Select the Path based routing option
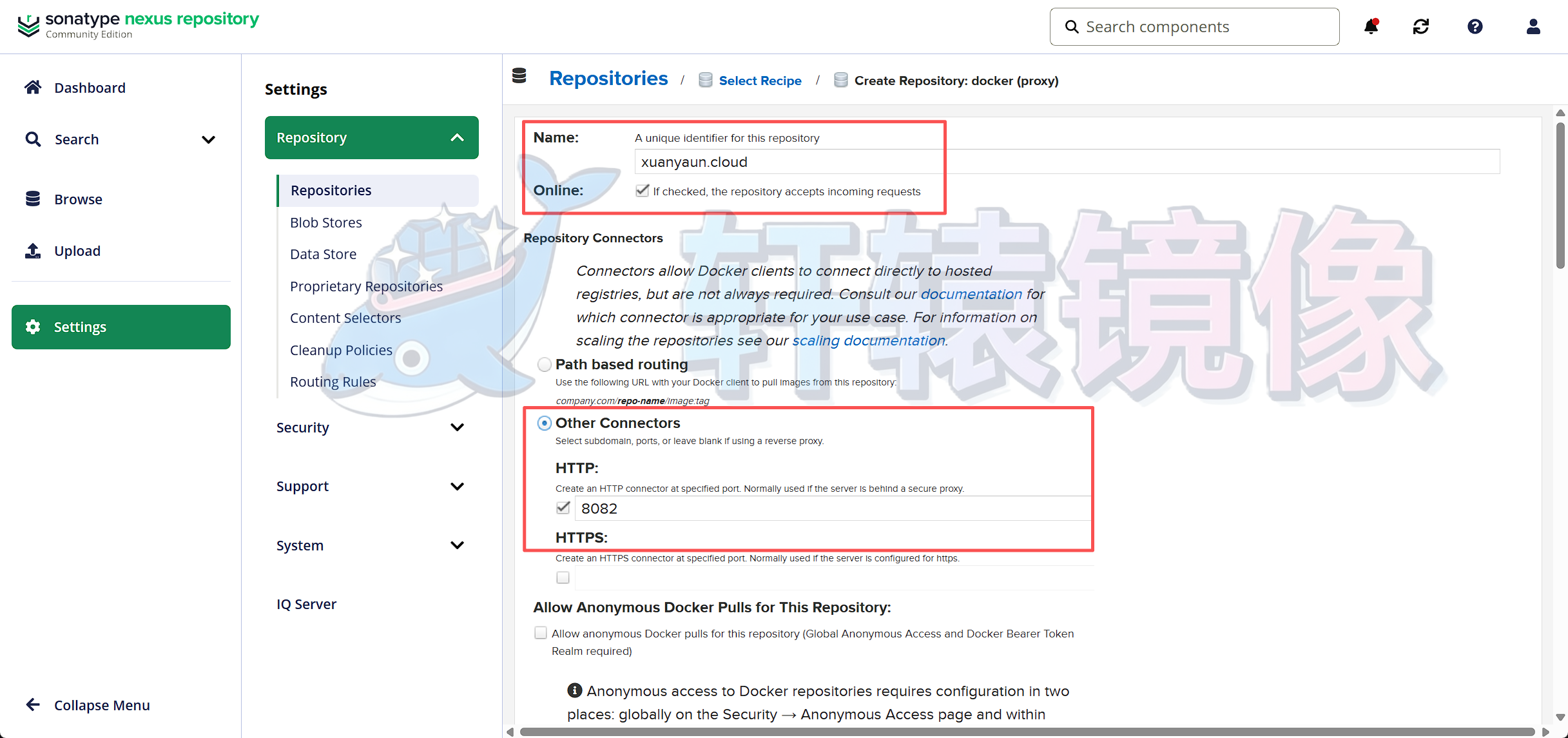1568x738 pixels. 544,364
